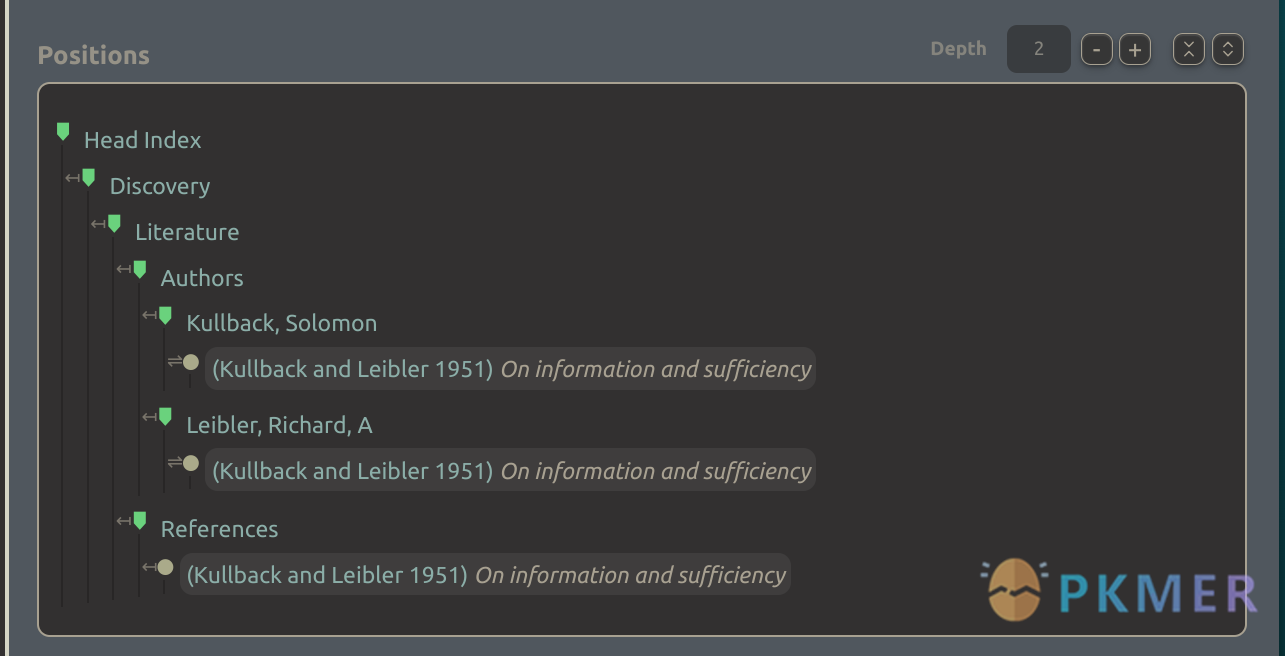Open the Kullback, Solomon author entry
This screenshot has width=1285, height=656.
pyautogui.click(x=281, y=323)
